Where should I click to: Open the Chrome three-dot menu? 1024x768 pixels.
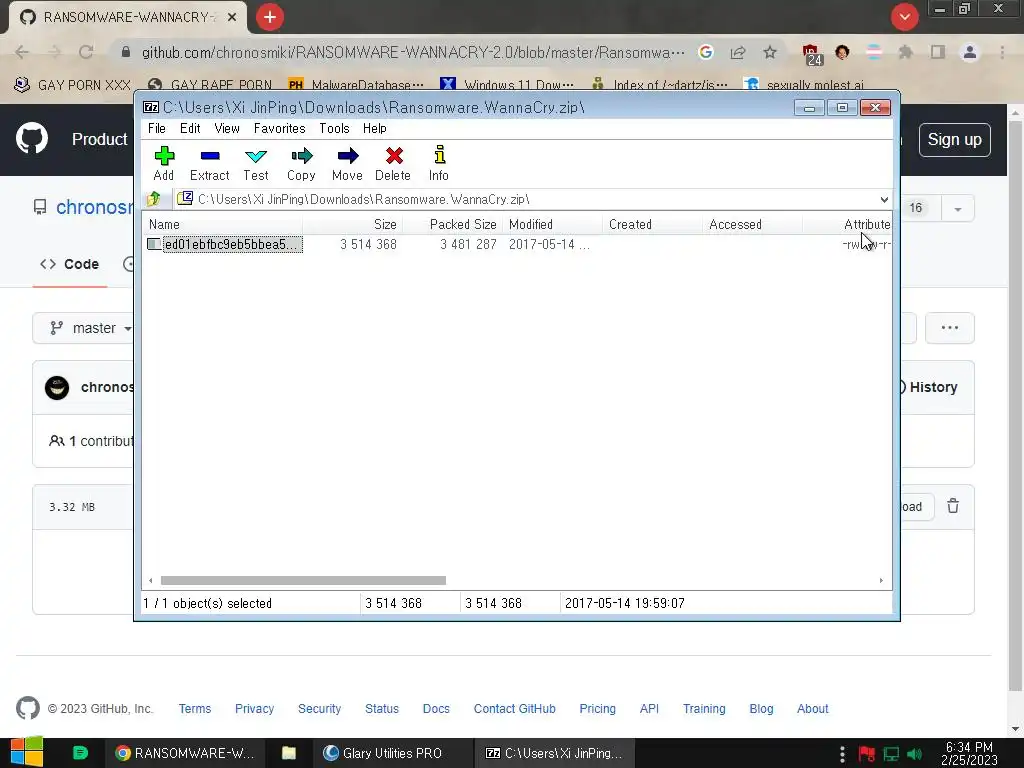[1002, 52]
